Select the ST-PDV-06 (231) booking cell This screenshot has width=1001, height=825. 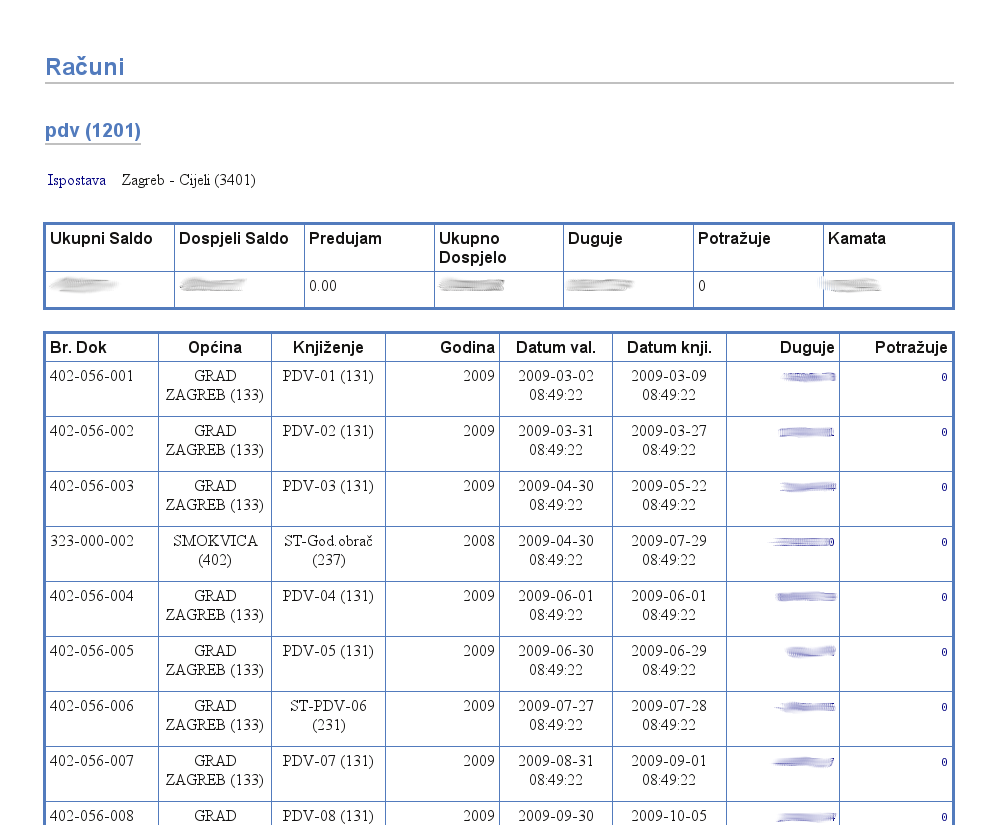pos(328,715)
